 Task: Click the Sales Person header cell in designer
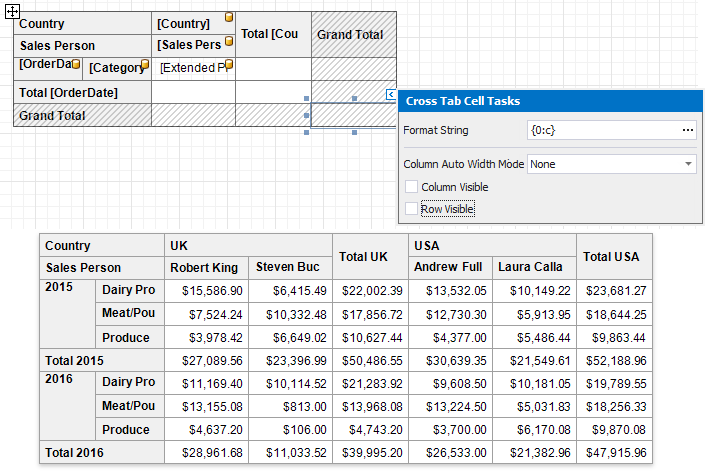pyautogui.click(x=82, y=45)
